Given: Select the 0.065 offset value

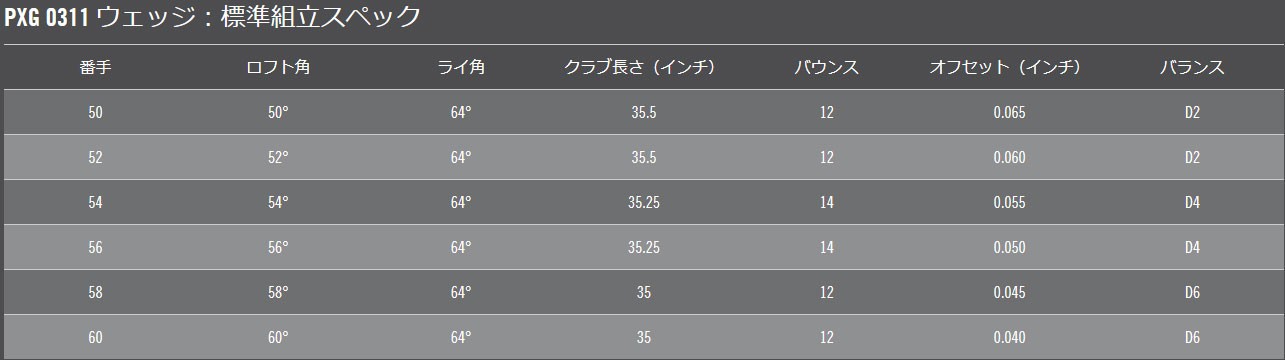Looking at the screenshot, I should pyautogui.click(x=1010, y=113).
